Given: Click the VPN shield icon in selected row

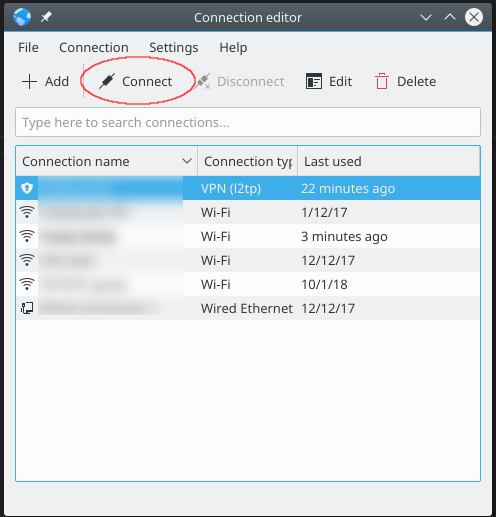Looking at the screenshot, I should 27,188.
